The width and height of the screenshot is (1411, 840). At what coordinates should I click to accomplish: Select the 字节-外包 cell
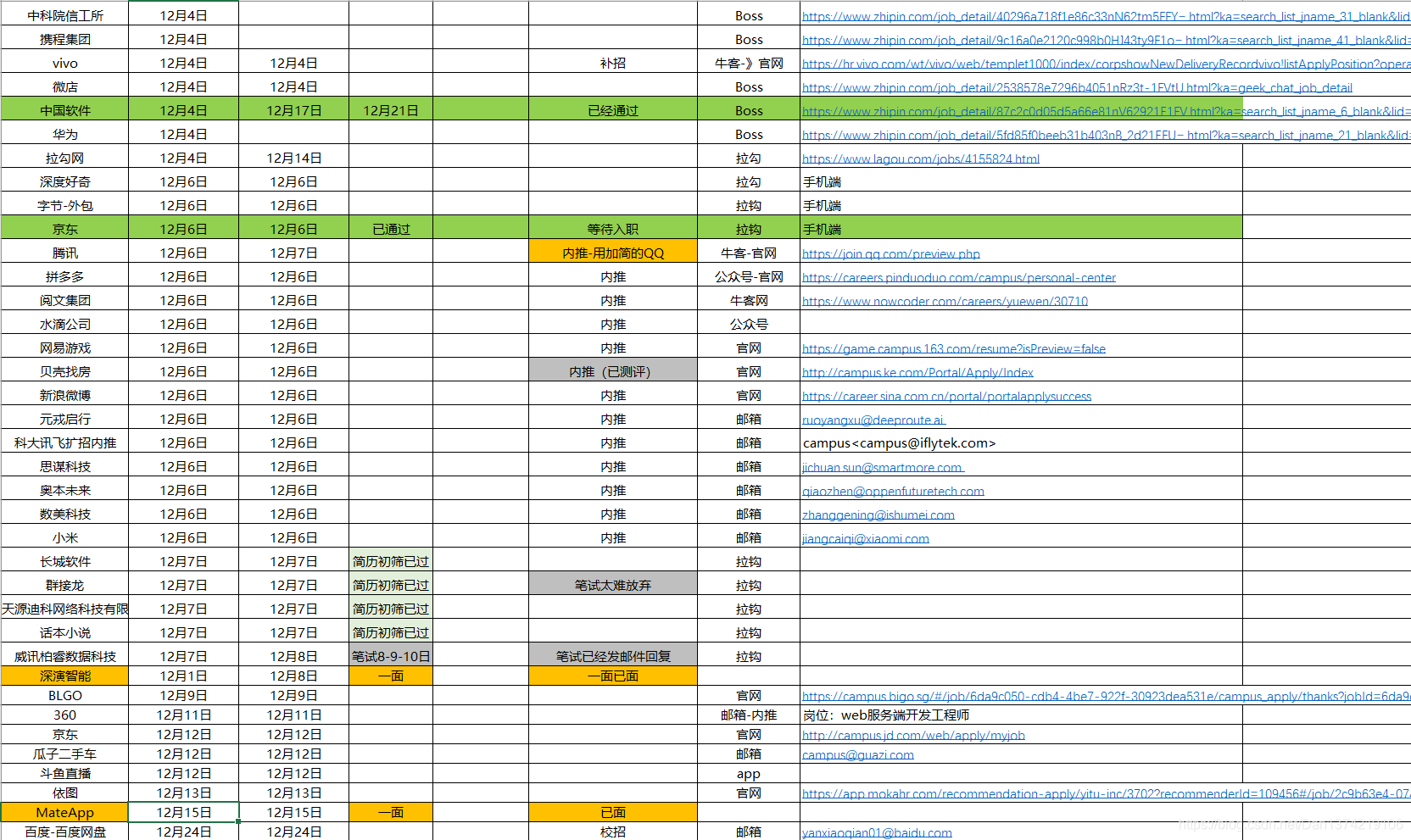pyautogui.click(x=64, y=205)
